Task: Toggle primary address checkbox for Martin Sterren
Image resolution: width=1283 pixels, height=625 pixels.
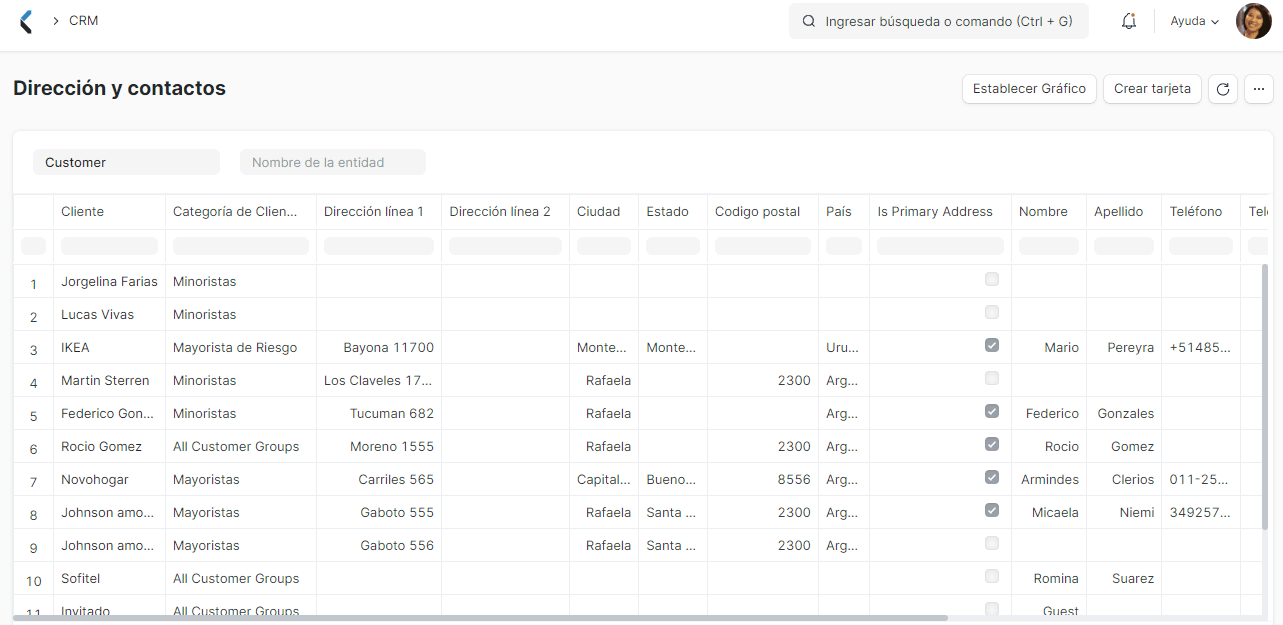Action: [992, 378]
